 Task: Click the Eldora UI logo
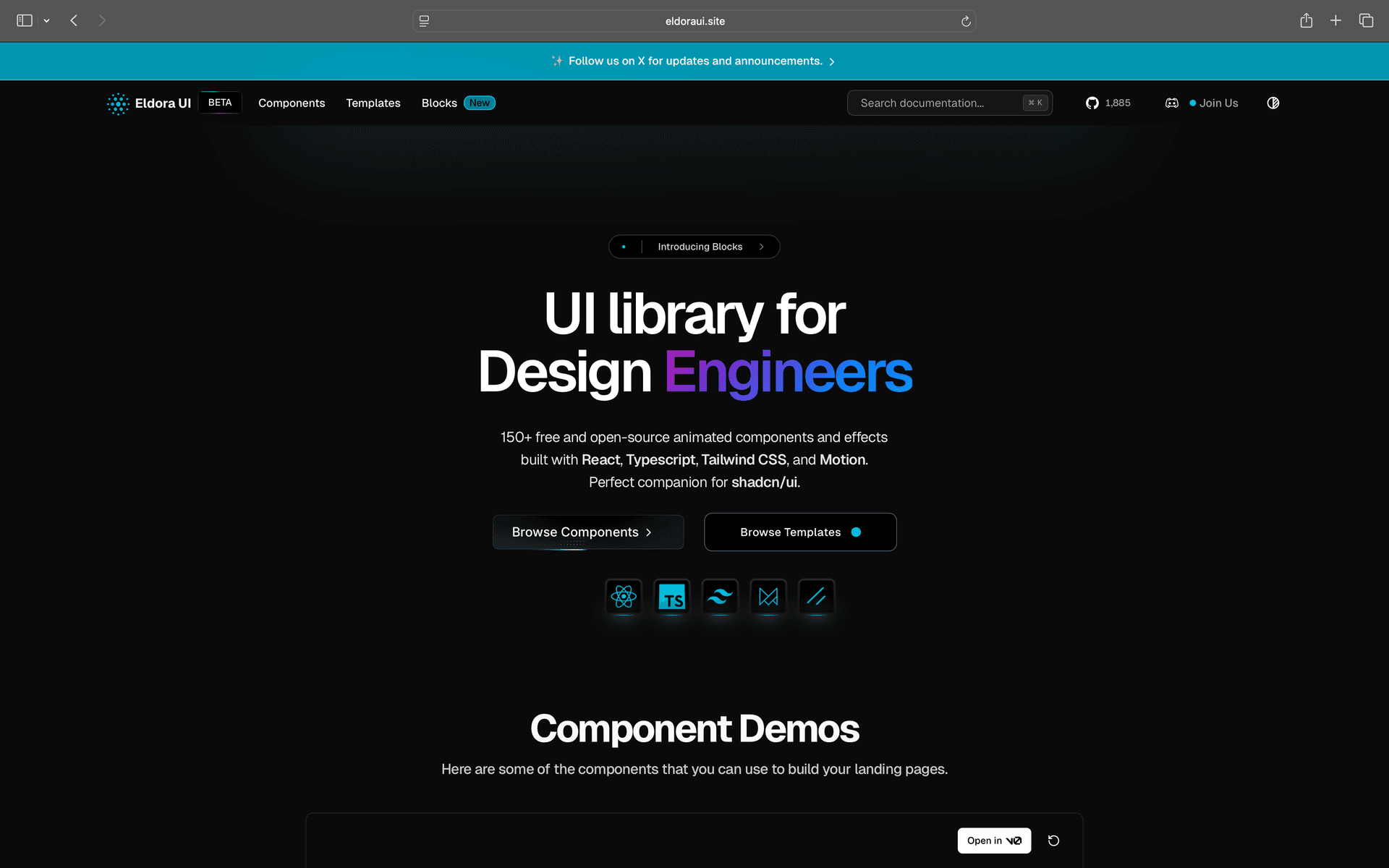point(149,103)
